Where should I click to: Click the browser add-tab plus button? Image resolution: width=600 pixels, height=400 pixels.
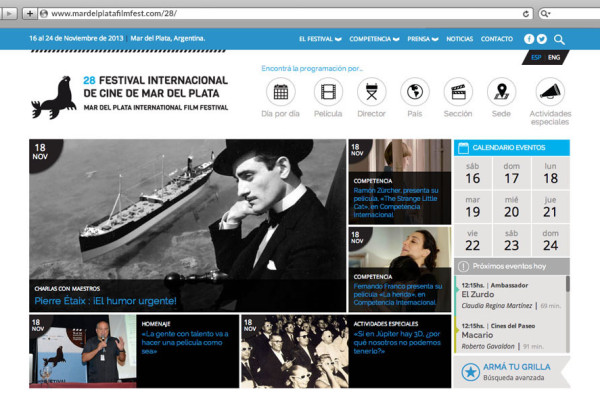click(29, 14)
